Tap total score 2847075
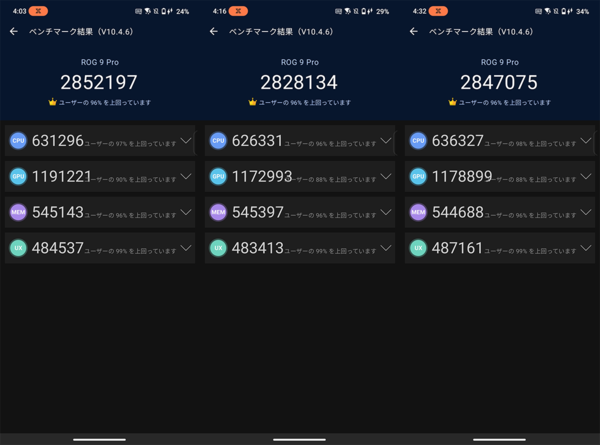This screenshot has width=600, height=445. [499, 82]
